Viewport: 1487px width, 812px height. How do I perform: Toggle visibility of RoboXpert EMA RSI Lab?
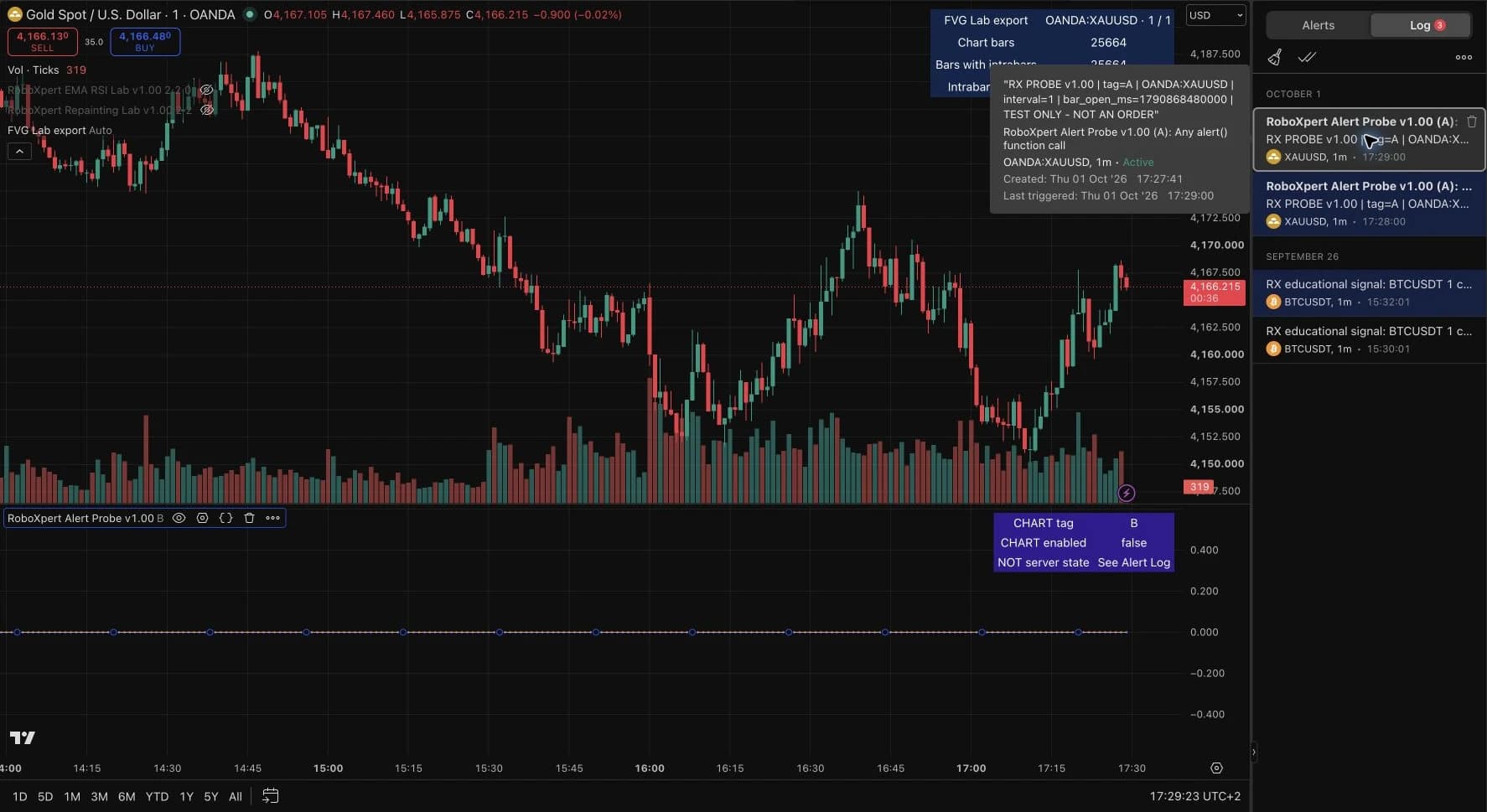tap(206, 90)
